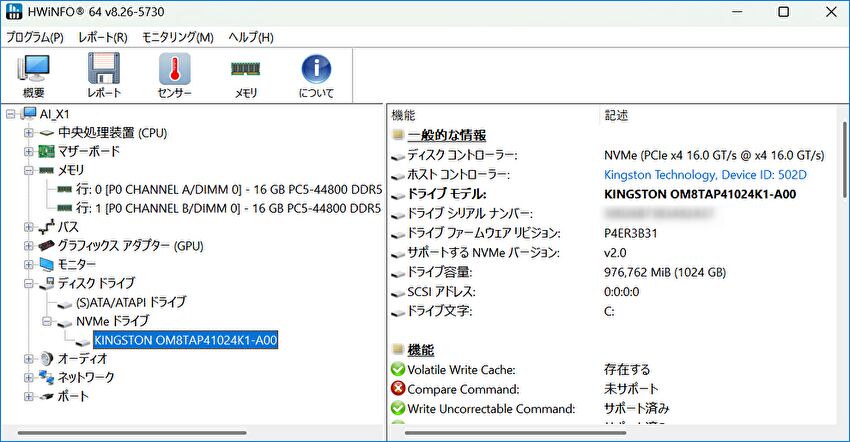Open the センサー thermometer icon
850x442 pixels.
click(x=175, y=69)
